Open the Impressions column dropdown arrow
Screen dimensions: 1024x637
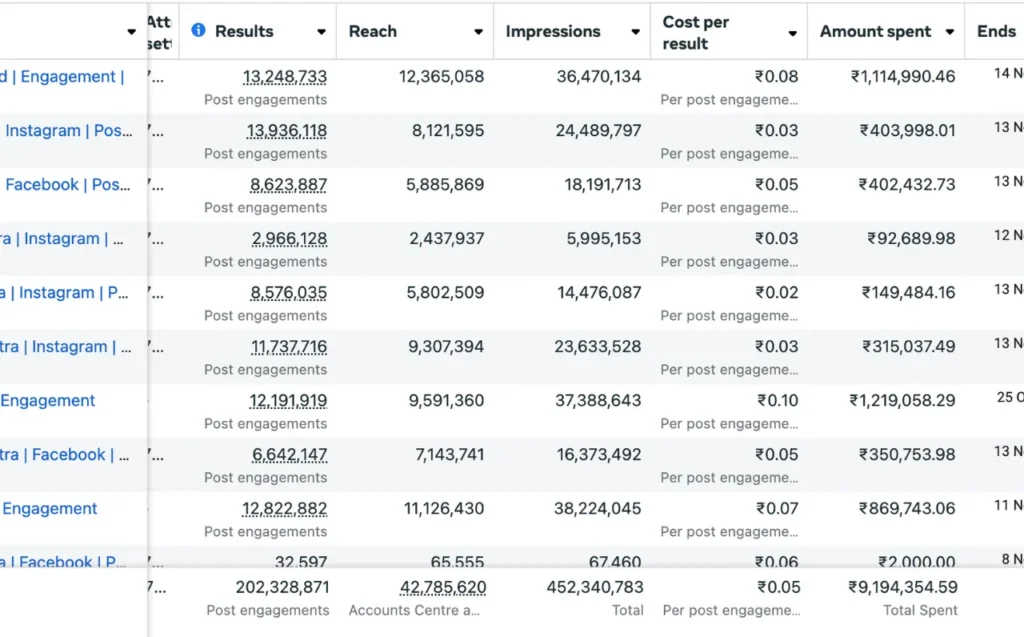635,32
